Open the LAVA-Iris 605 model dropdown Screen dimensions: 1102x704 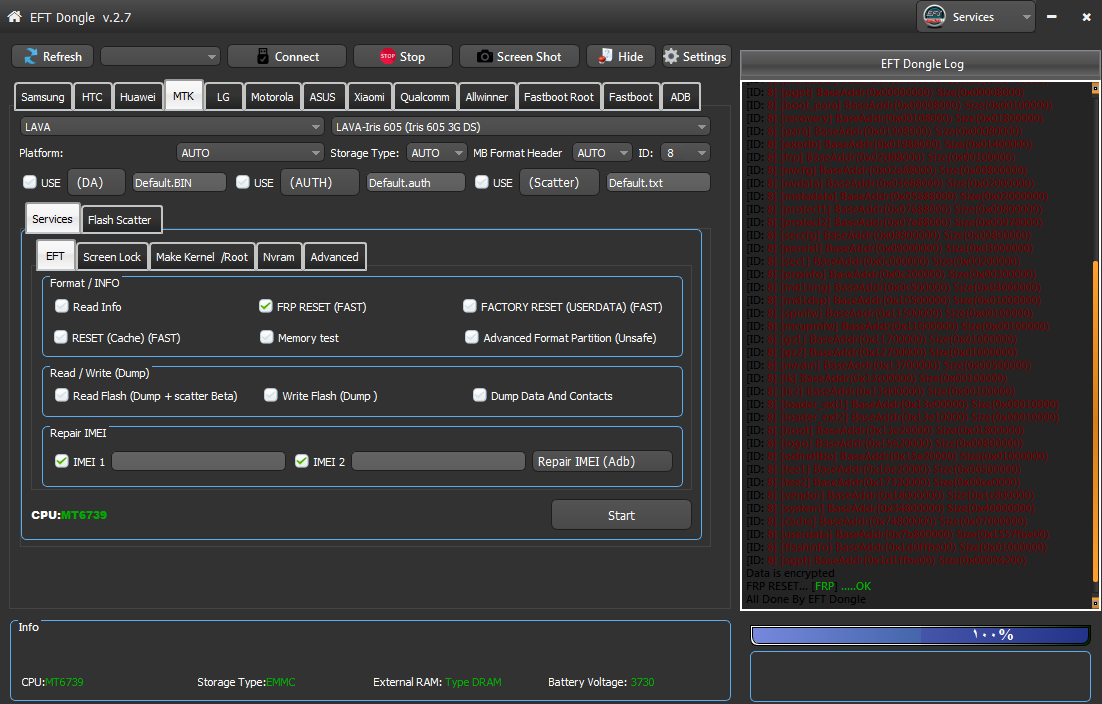(x=521, y=126)
